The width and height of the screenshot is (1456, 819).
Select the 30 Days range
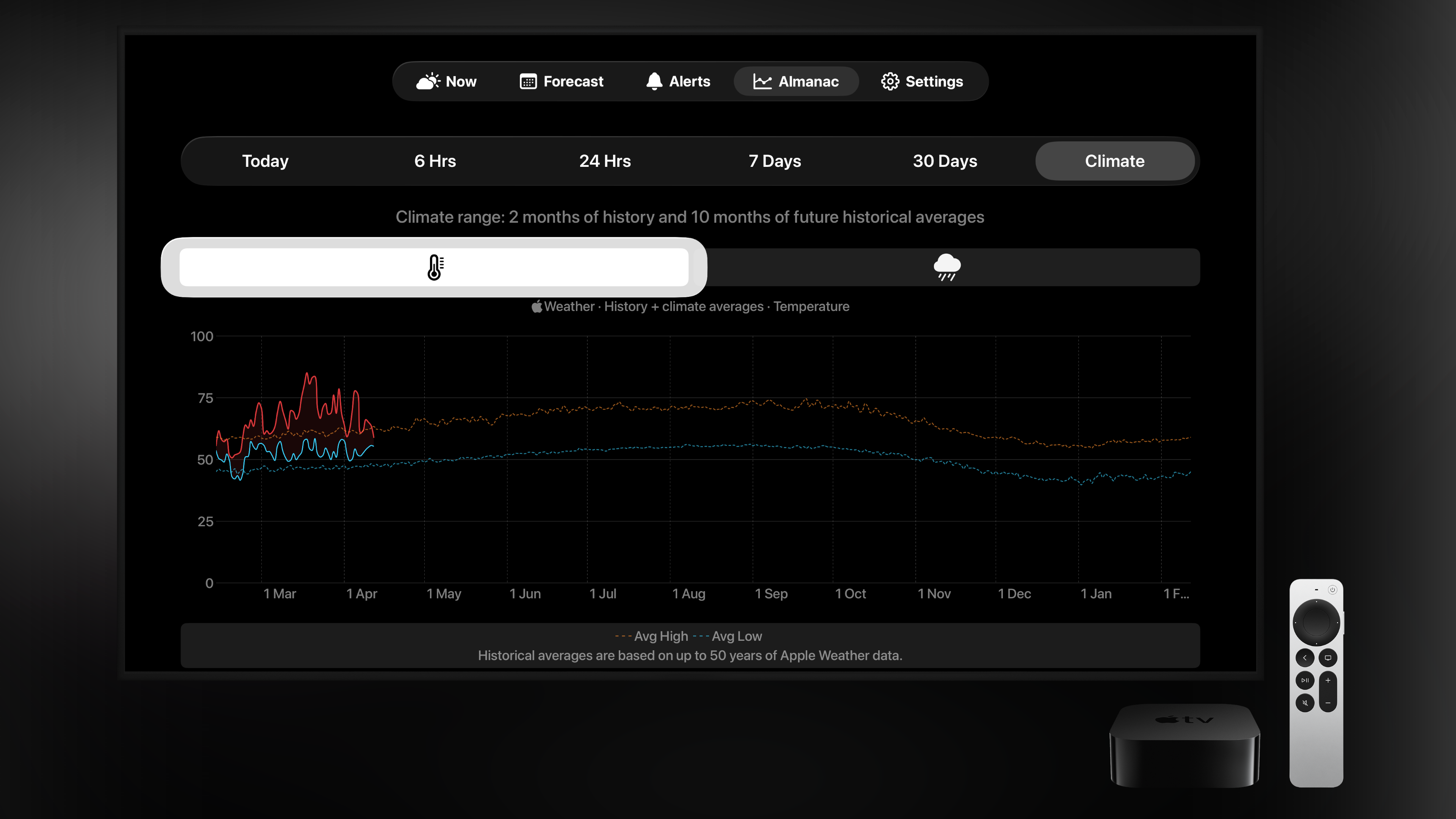pyautogui.click(x=945, y=161)
